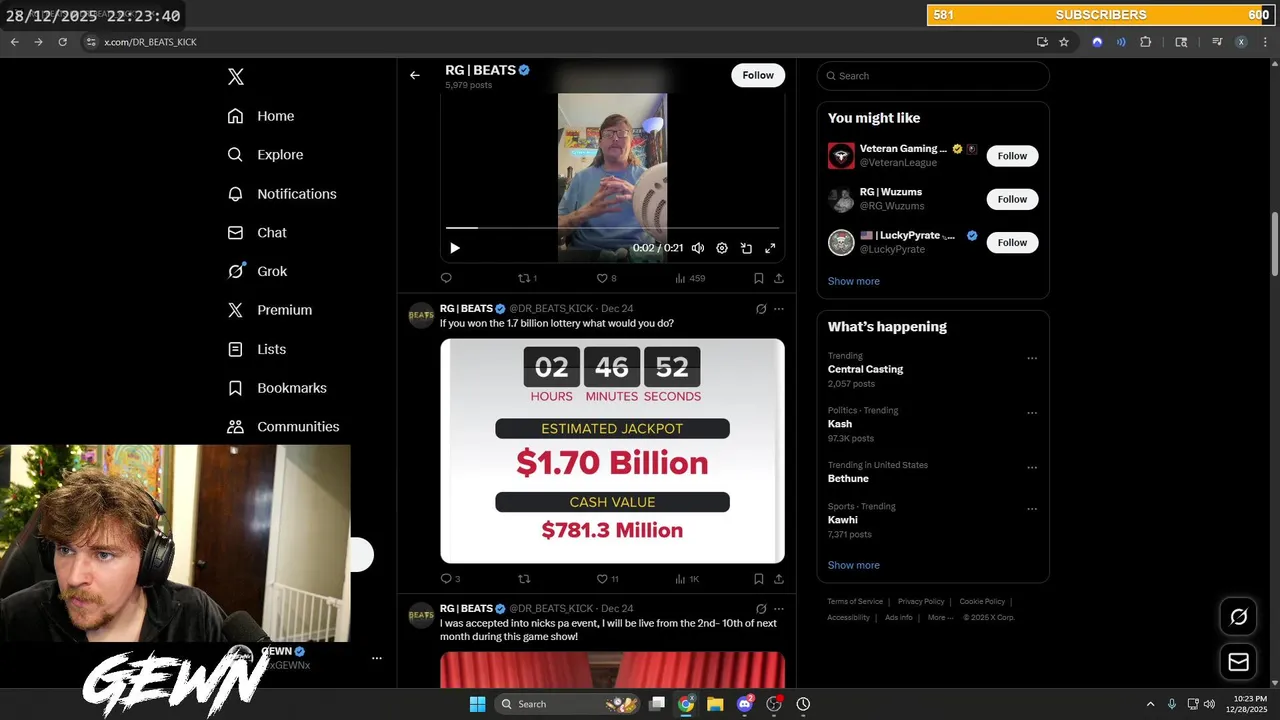The width and height of the screenshot is (1280, 720).
Task: Open Central Casting trend
Action: pos(865,369)
